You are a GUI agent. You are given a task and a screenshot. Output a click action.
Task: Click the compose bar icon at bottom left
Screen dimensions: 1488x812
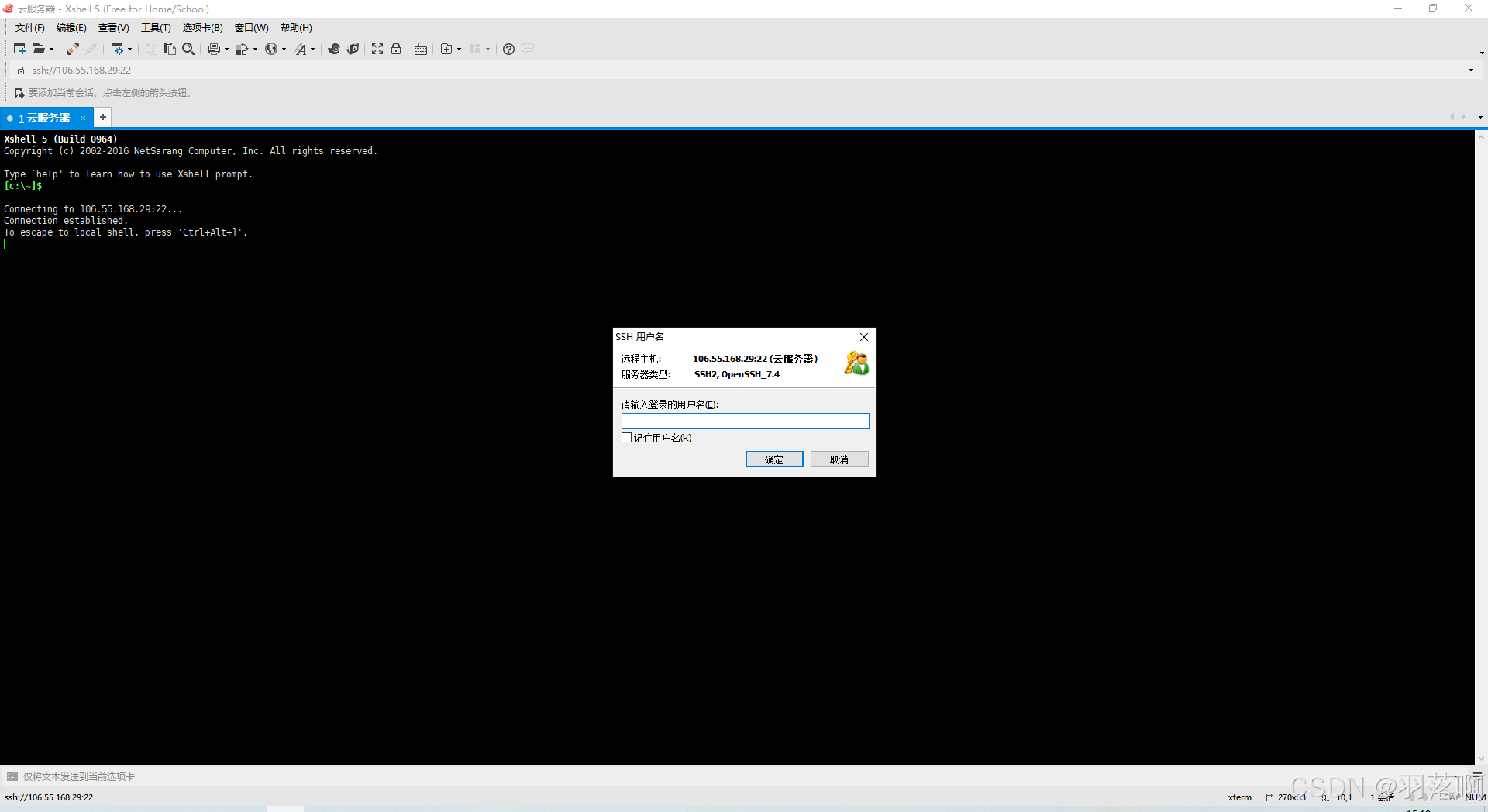[12, 776]
